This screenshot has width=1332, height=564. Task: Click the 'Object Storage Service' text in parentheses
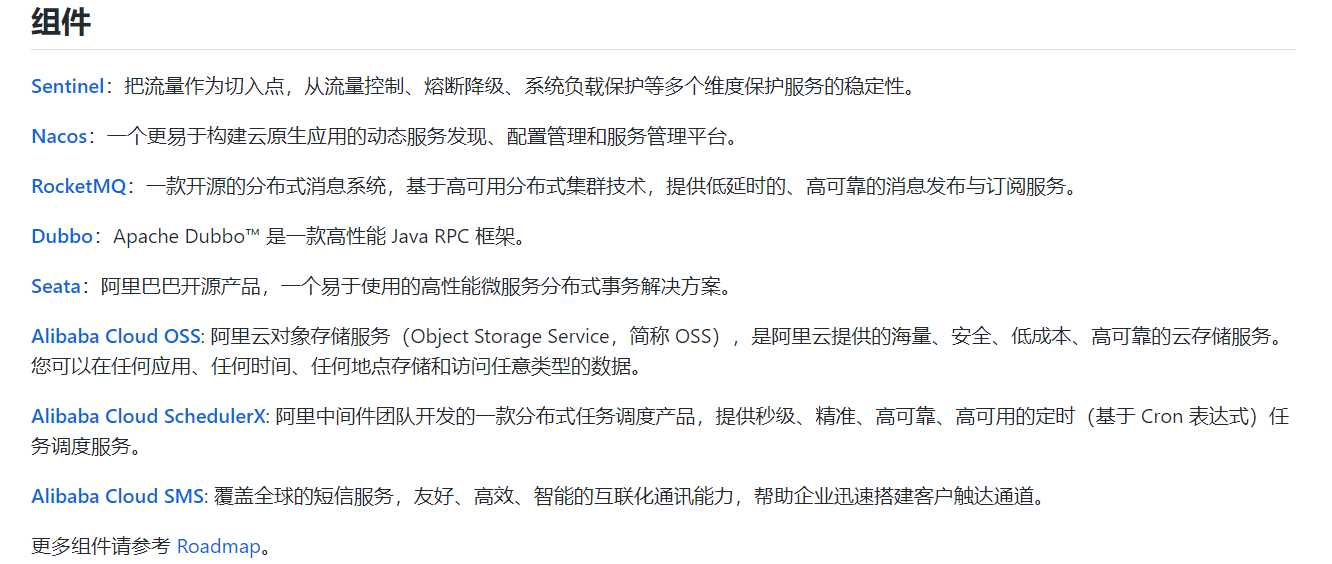pyautogui.click(x=510, y=336)
